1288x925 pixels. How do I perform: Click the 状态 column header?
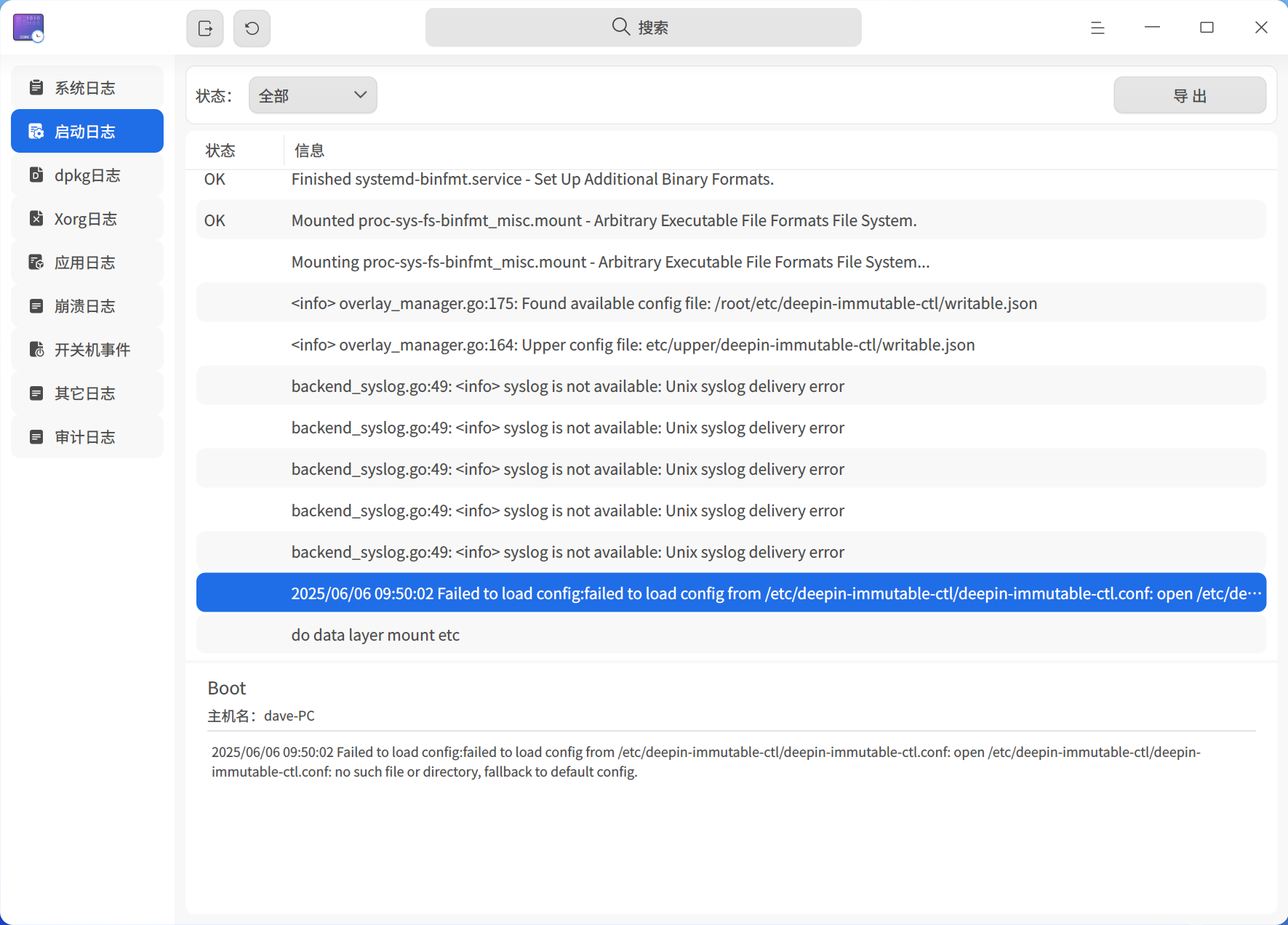click(x=220, y=151)
